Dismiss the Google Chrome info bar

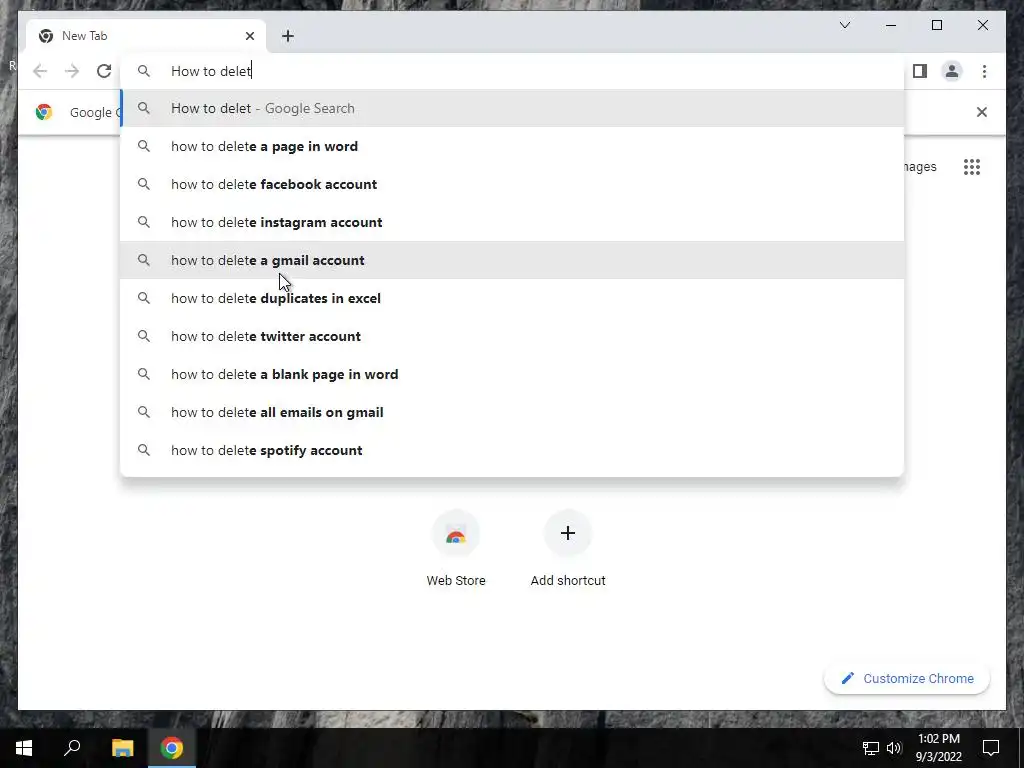tap(982, 112)
